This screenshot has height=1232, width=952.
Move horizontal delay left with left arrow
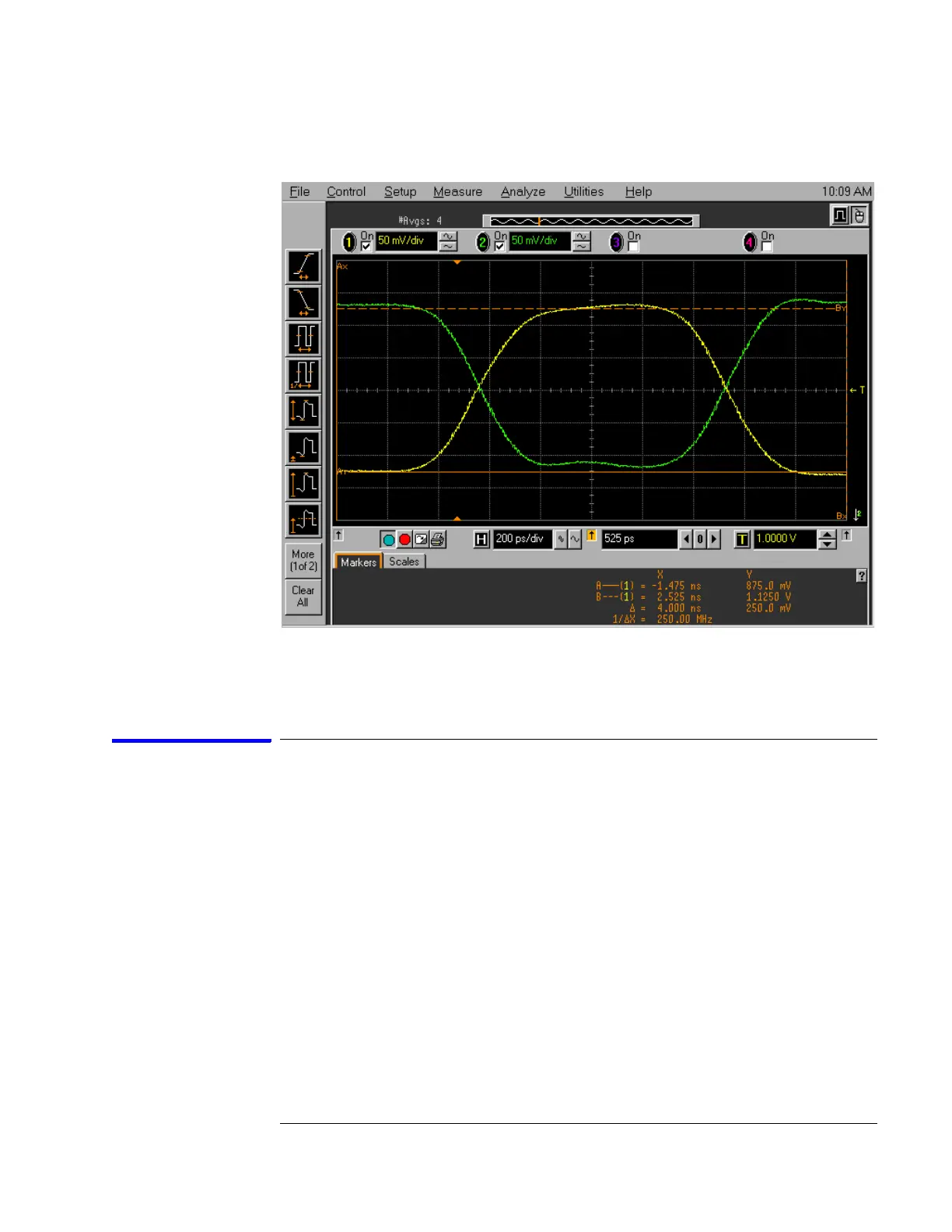pyautogui.click(x=686, y=539)
